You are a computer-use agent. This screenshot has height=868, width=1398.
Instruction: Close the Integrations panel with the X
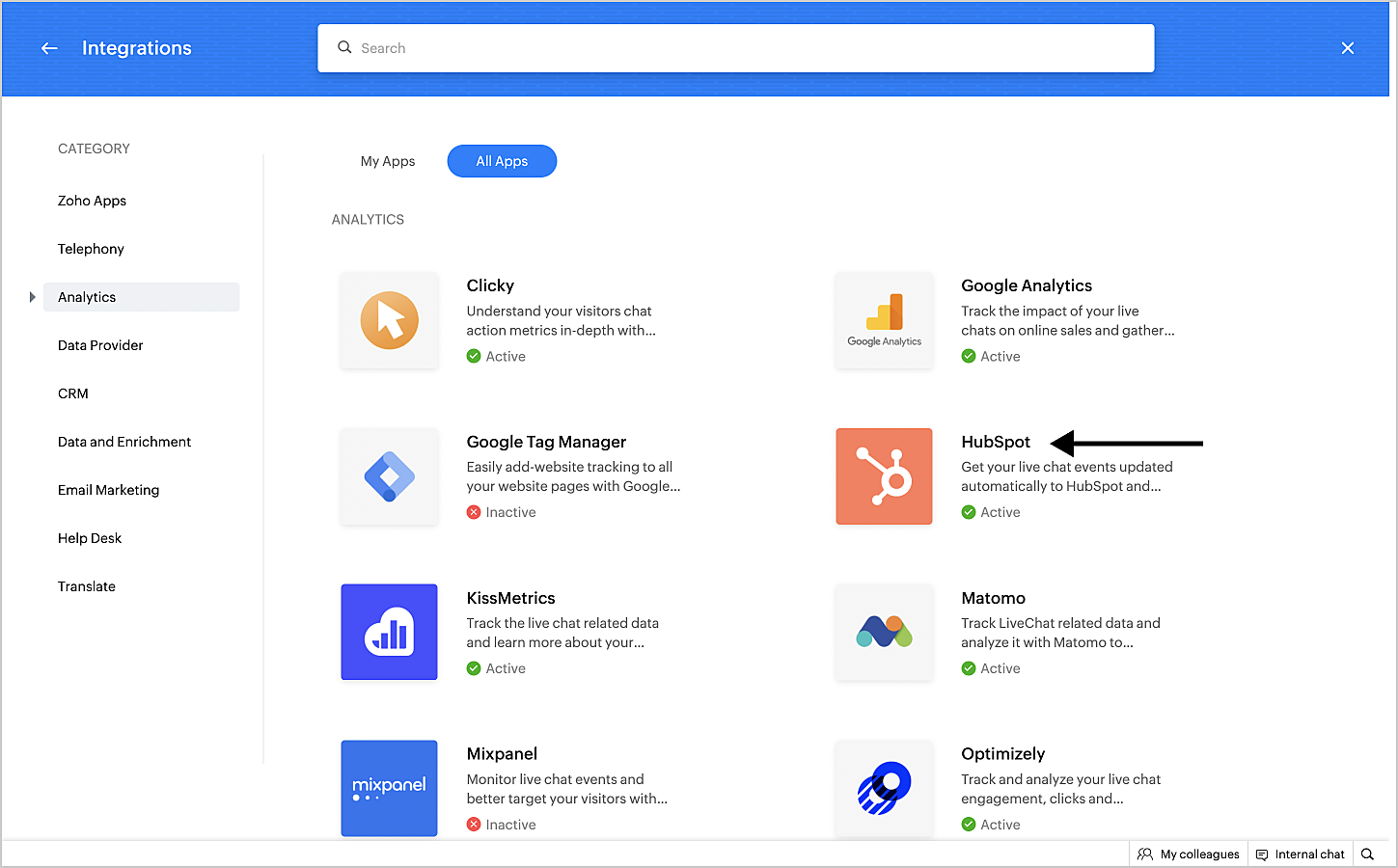pyautogui.click(x=1348, y=48)
